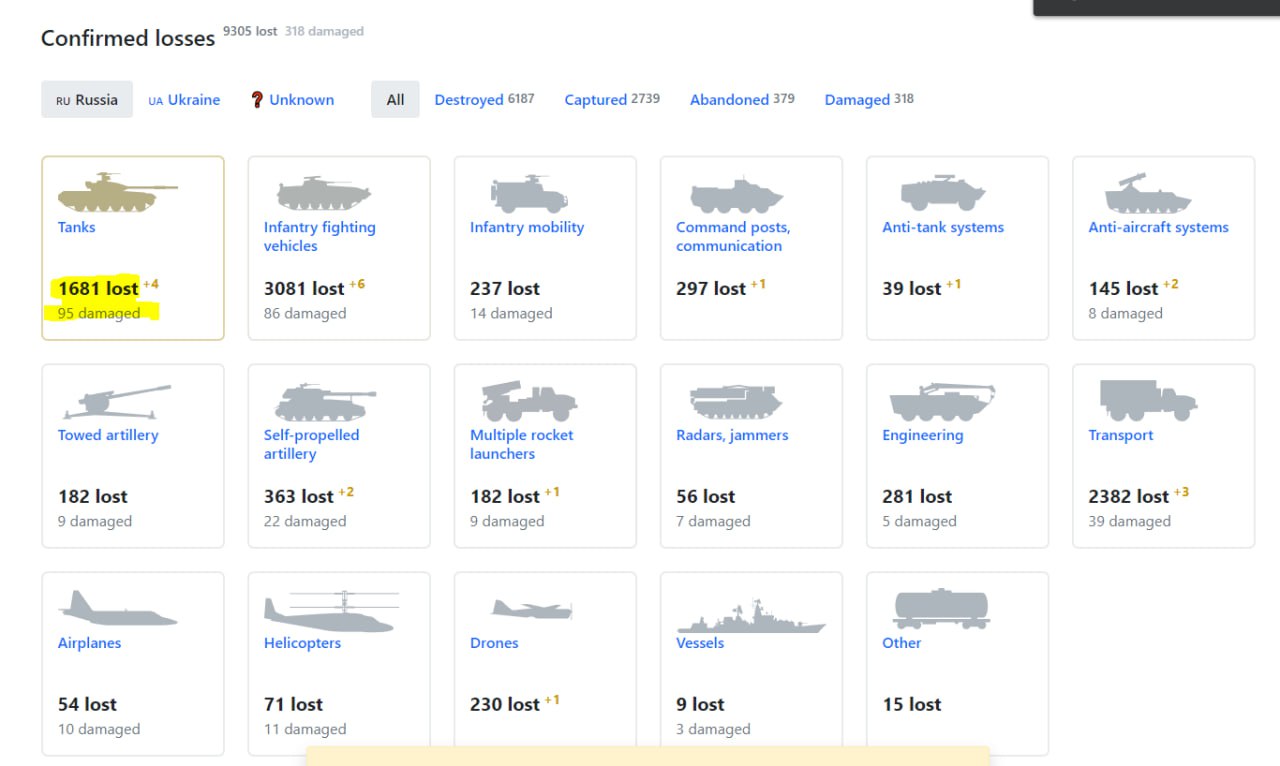Click the helicopter silhouette icon

click(331, 610)
